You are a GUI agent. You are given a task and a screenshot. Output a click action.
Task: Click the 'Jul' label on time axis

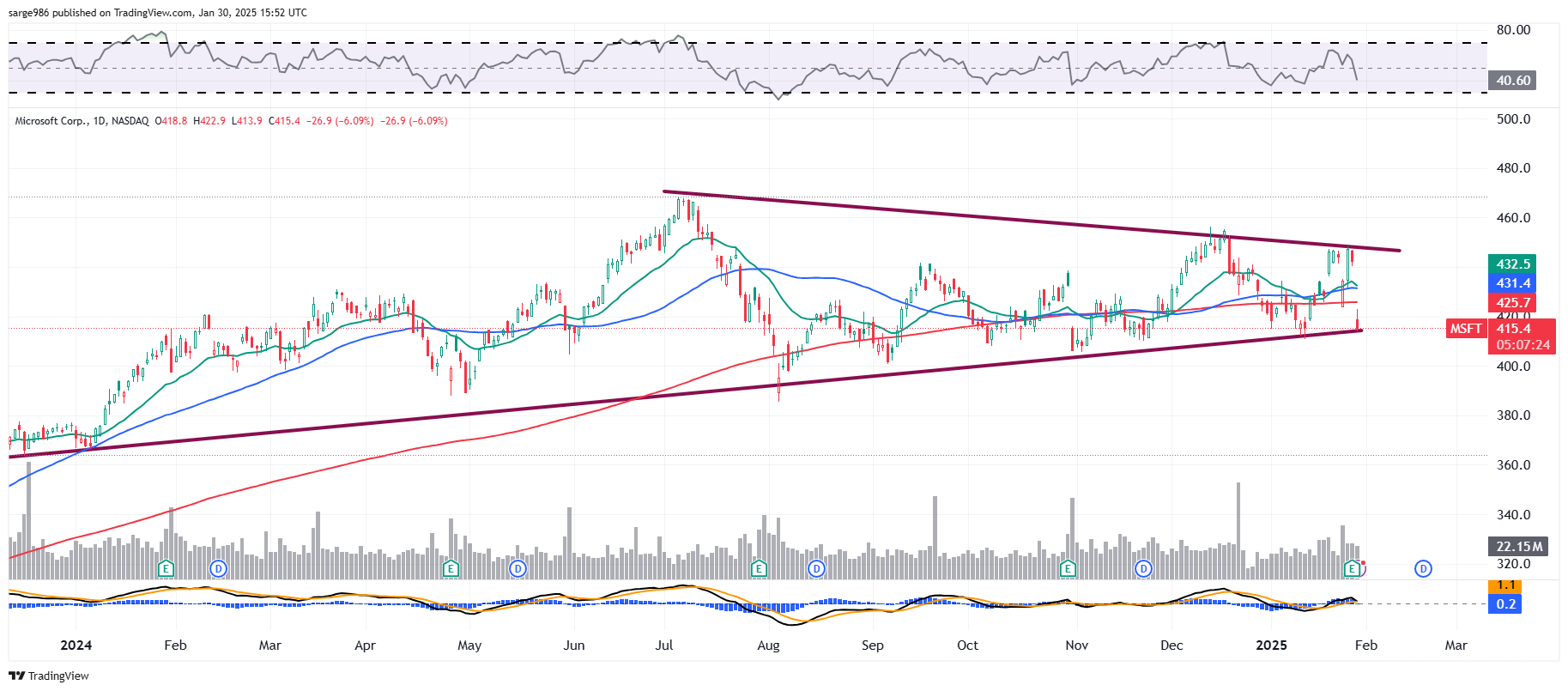tap(664, 646)
